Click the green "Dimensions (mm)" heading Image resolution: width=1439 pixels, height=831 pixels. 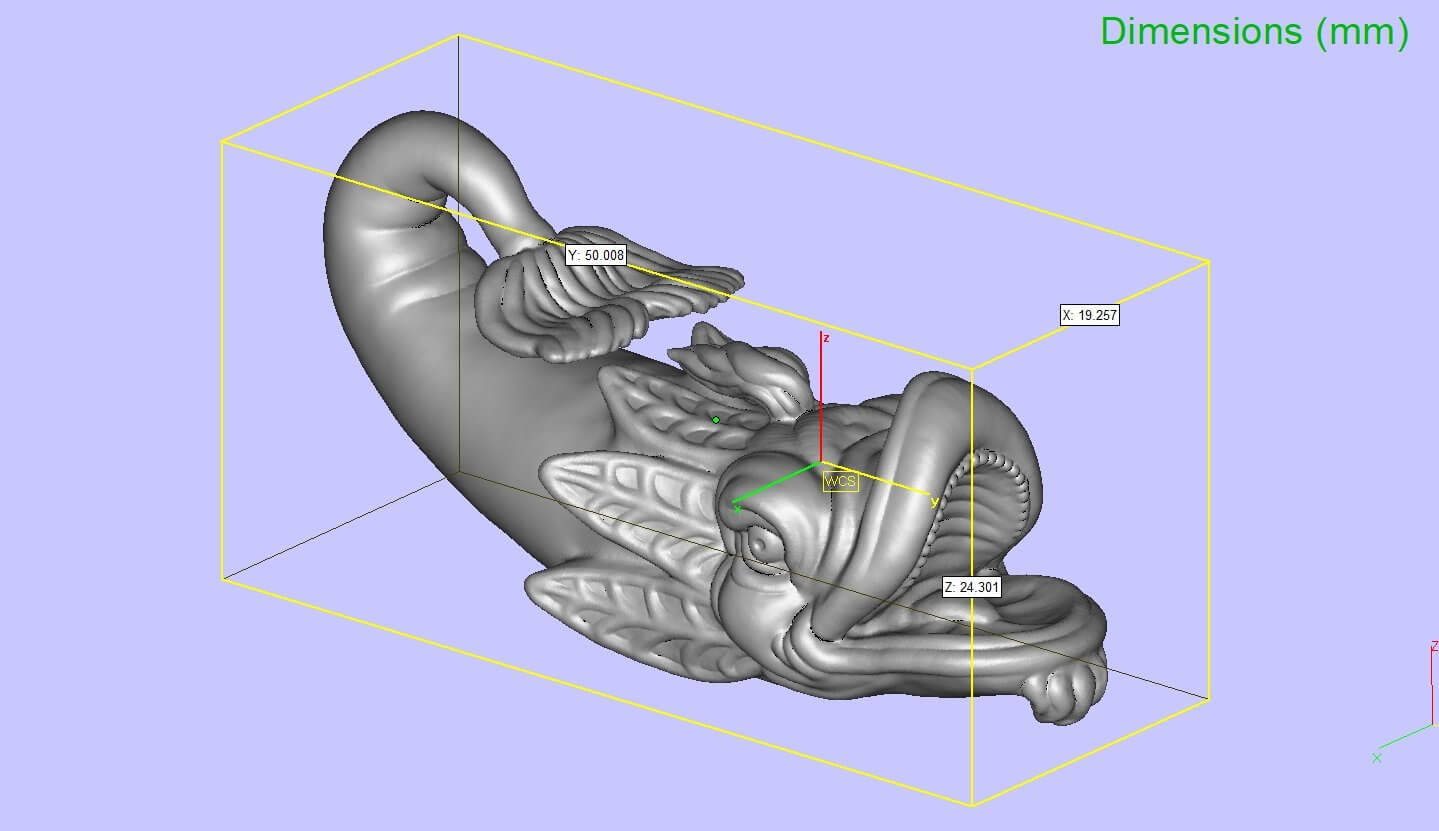pos(1254,32)
